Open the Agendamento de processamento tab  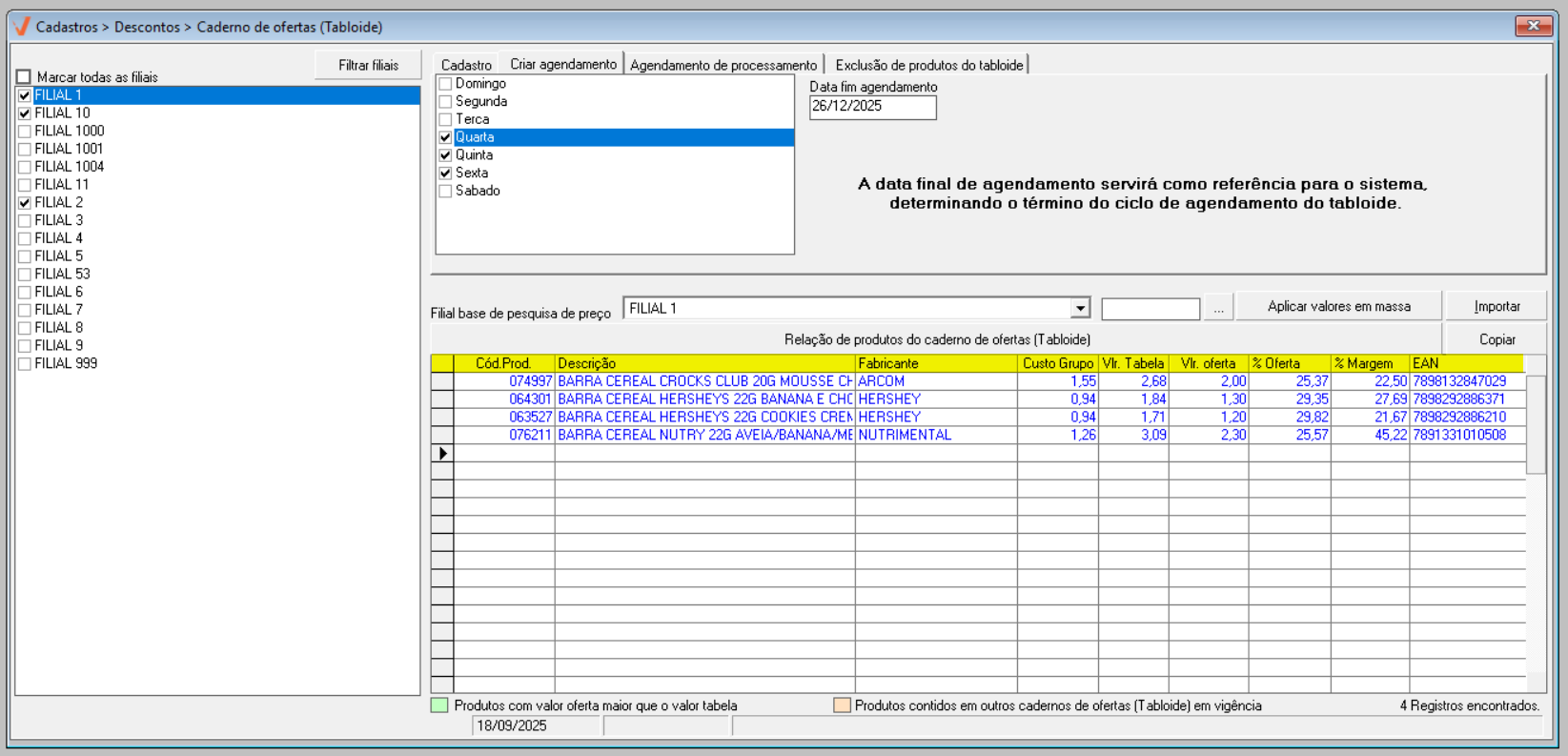(723, 65)
